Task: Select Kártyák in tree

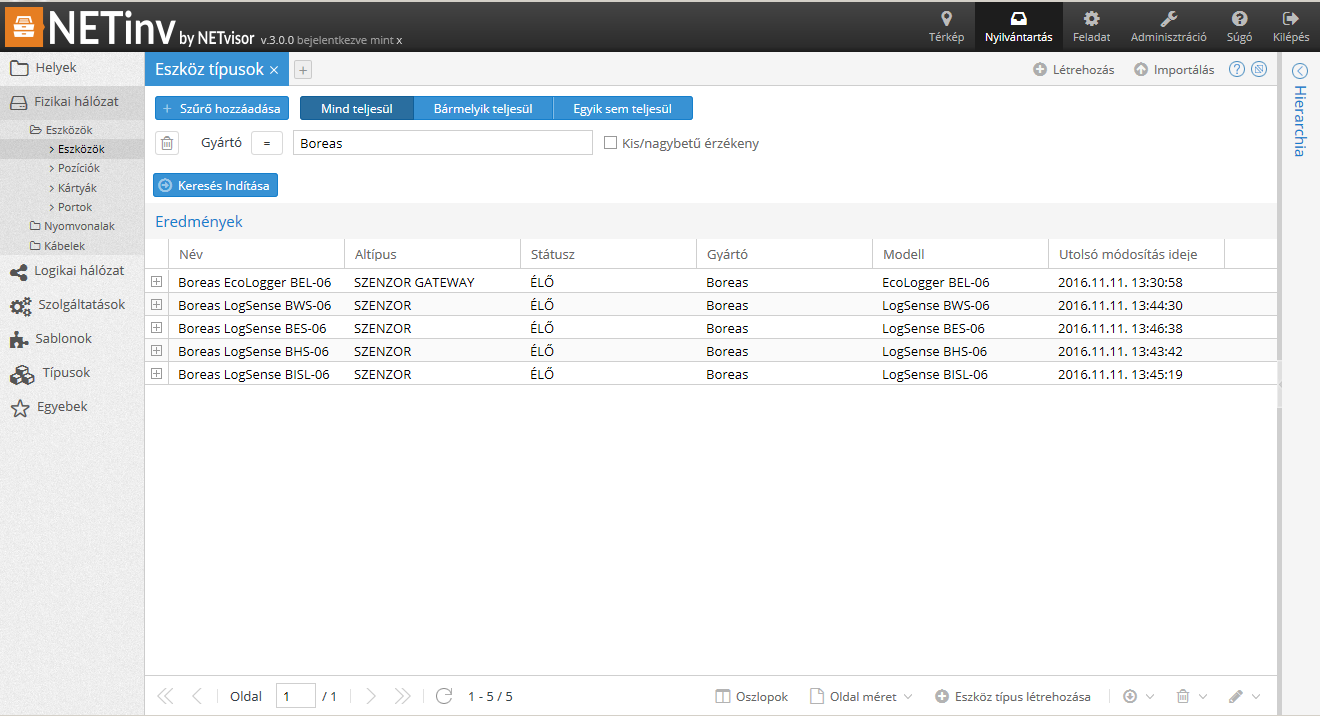Action: coord(74,188)
